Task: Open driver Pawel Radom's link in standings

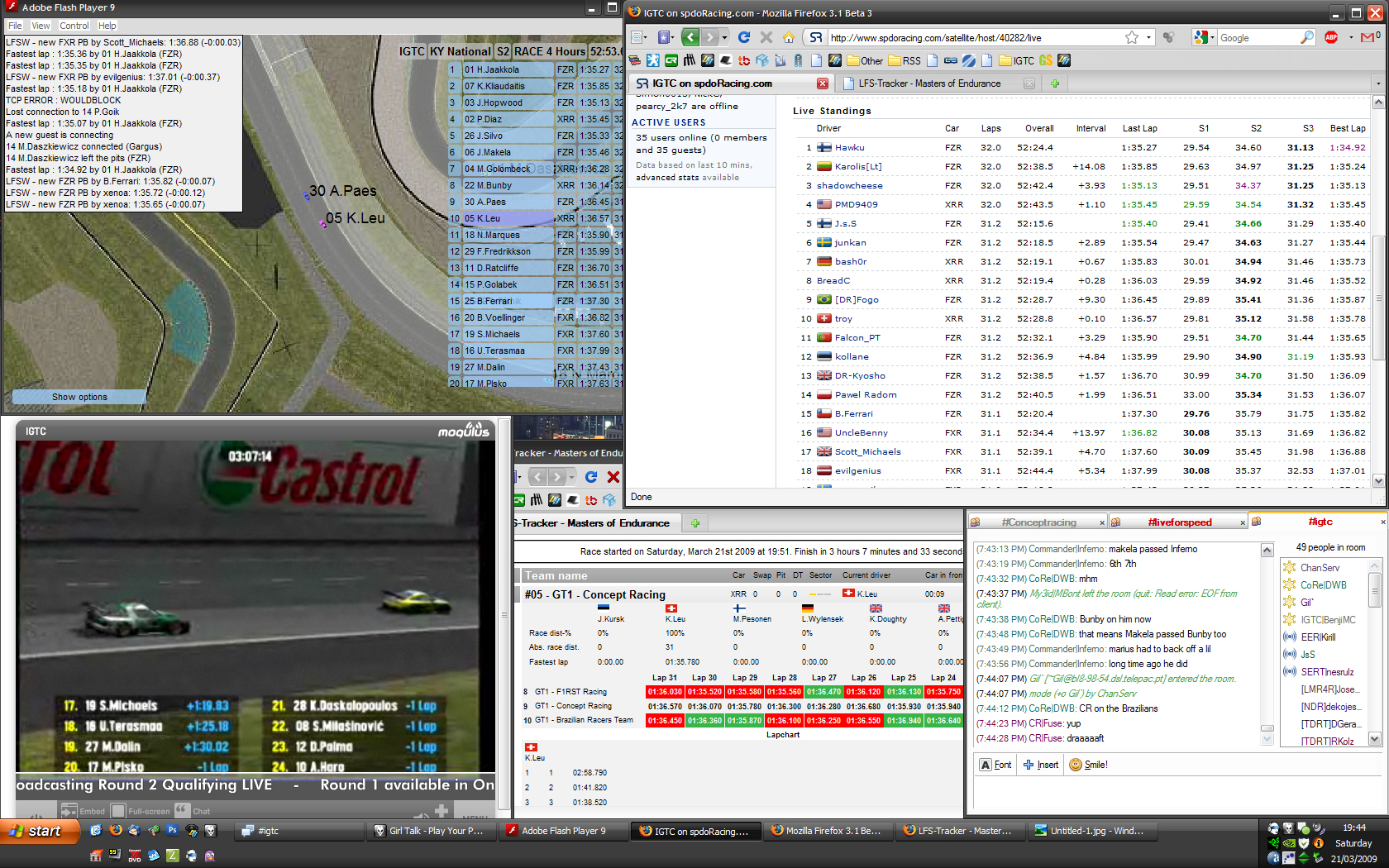Action: (865, 395)
